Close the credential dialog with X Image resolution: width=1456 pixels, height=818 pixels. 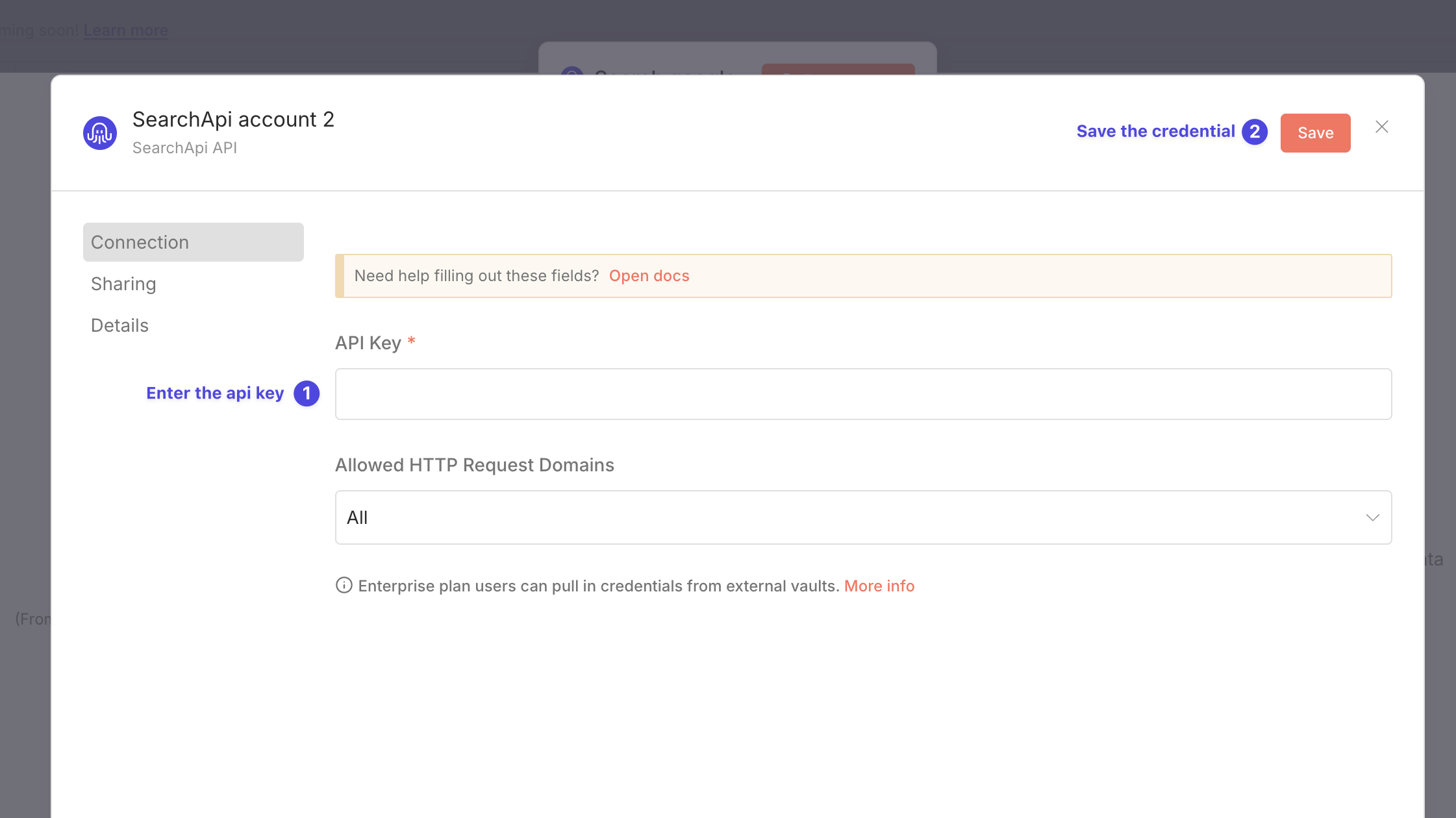point(1382,127)
